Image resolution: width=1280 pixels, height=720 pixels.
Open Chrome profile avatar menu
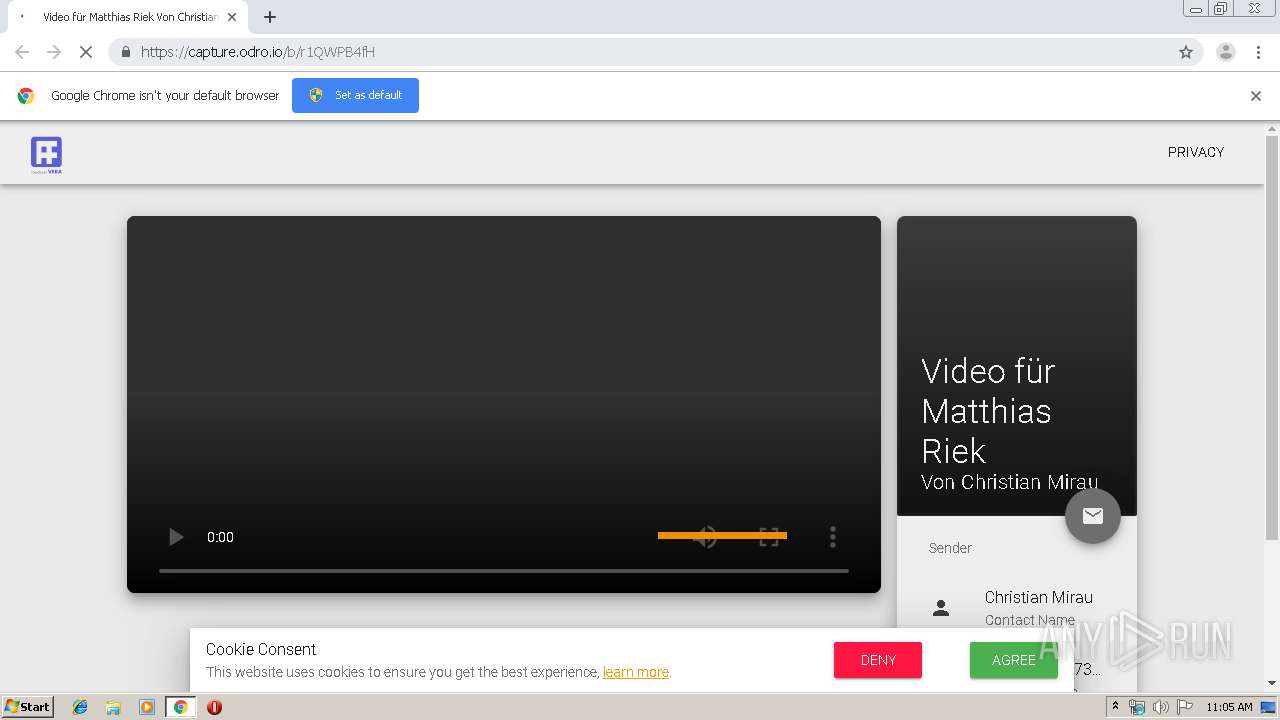(x=1225, y=52)
